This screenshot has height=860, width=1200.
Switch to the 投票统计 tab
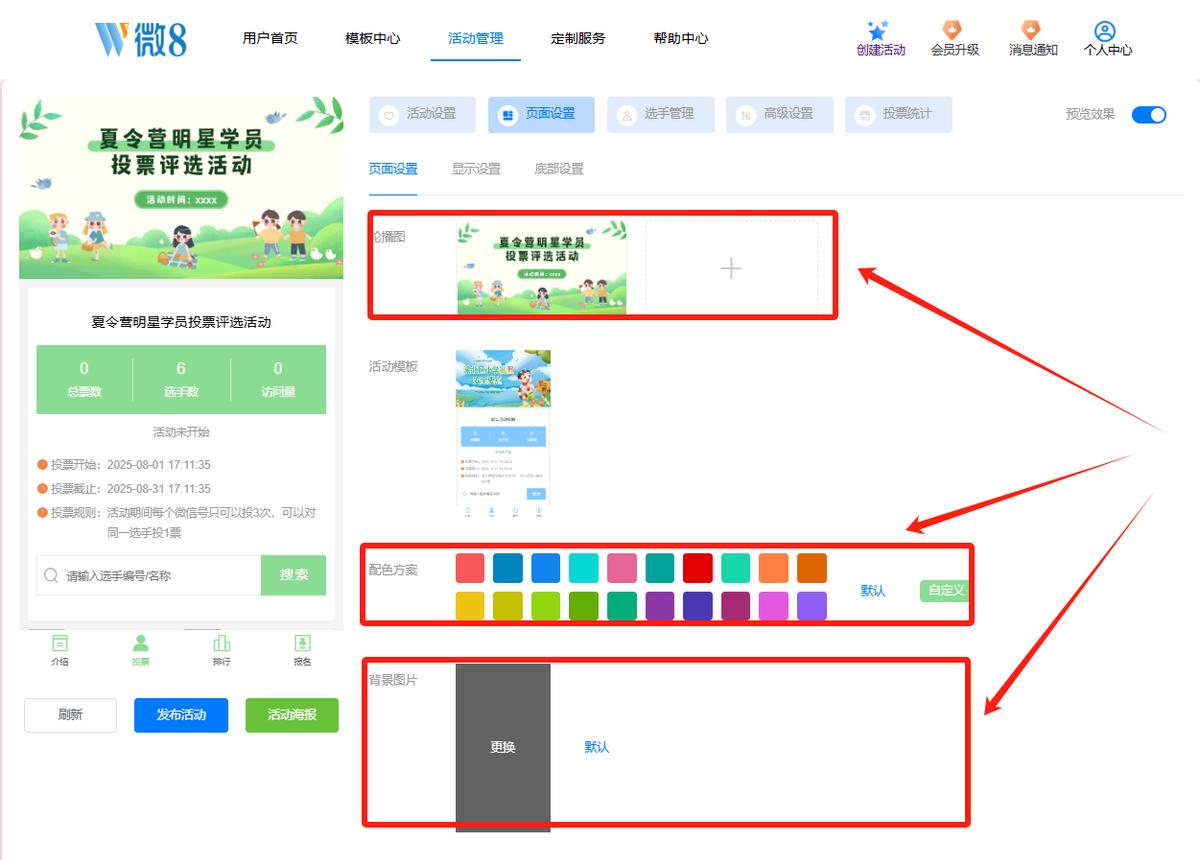coord(898,115)
